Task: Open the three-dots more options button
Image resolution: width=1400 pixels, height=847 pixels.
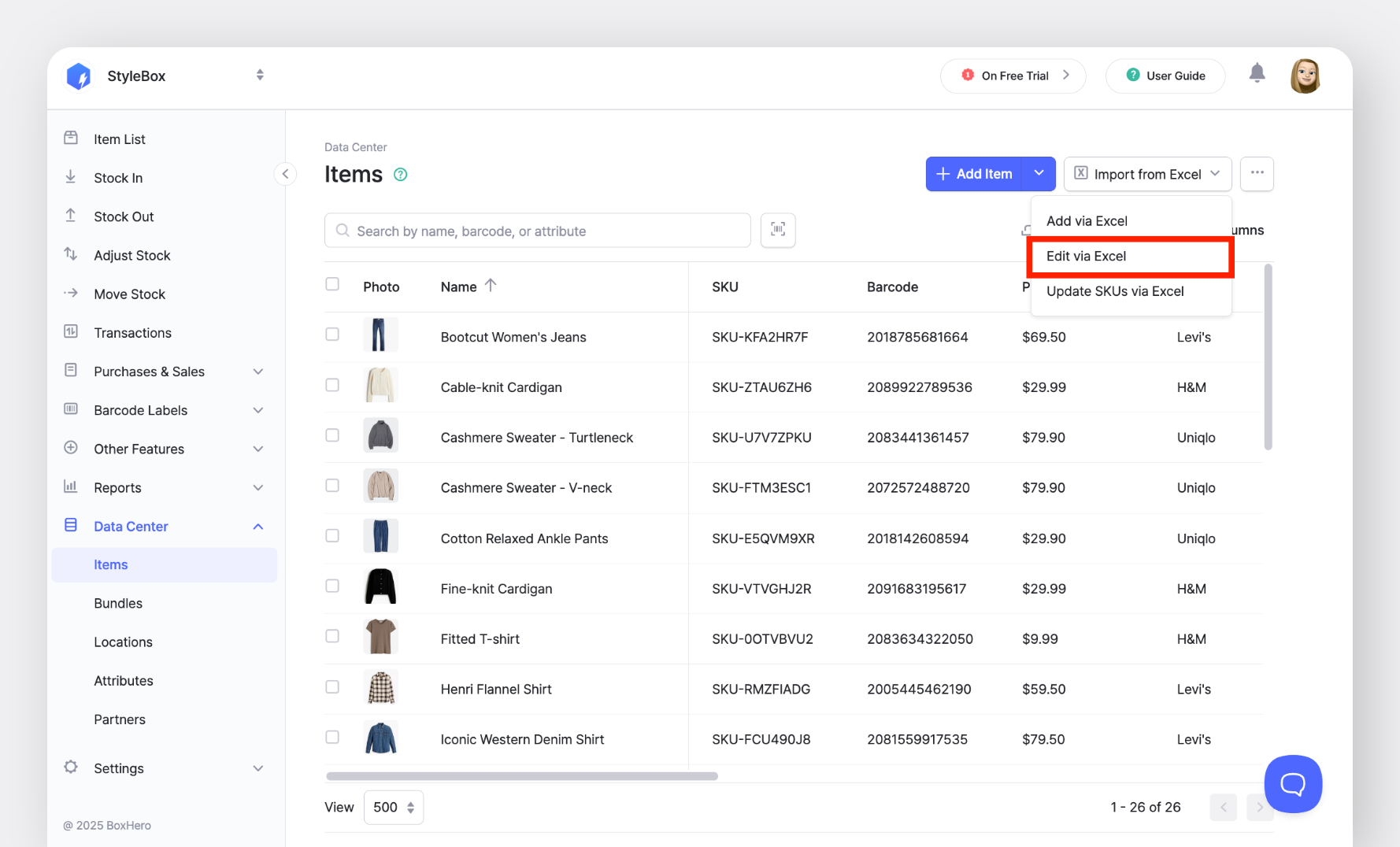Action: pyautogui.click(x=1257, y=174)
